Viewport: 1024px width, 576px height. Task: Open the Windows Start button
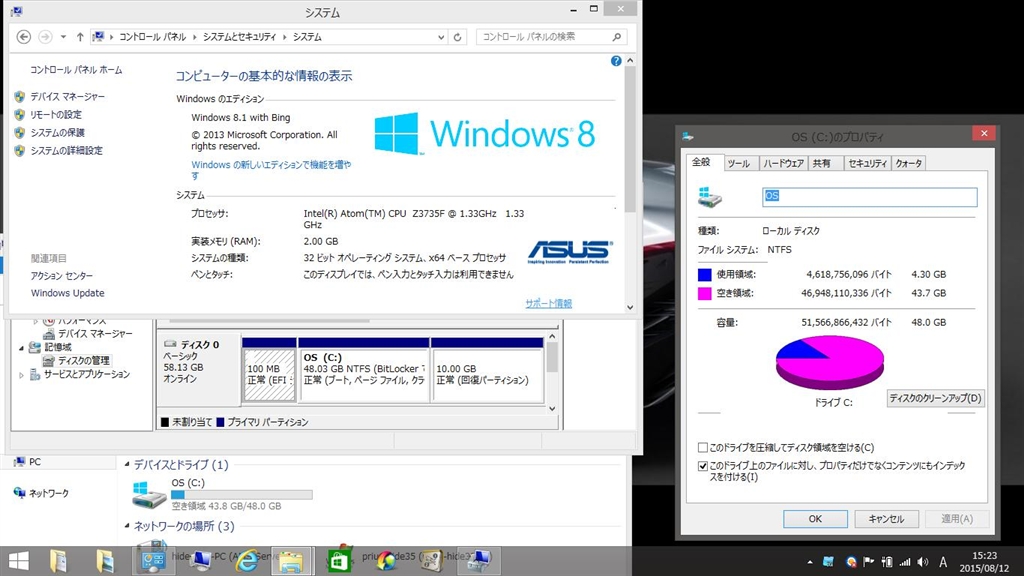[18, 562]
